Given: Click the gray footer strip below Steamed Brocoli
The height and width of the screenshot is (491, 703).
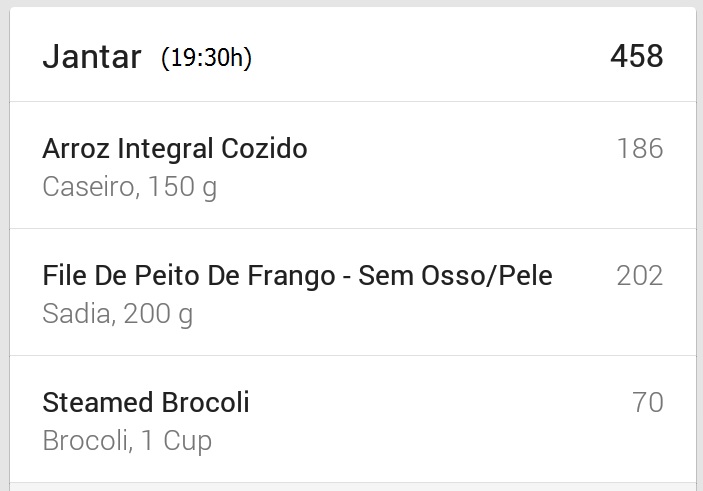Looking at the screenshot, I should pyautogui.click(x=353, y=487).
